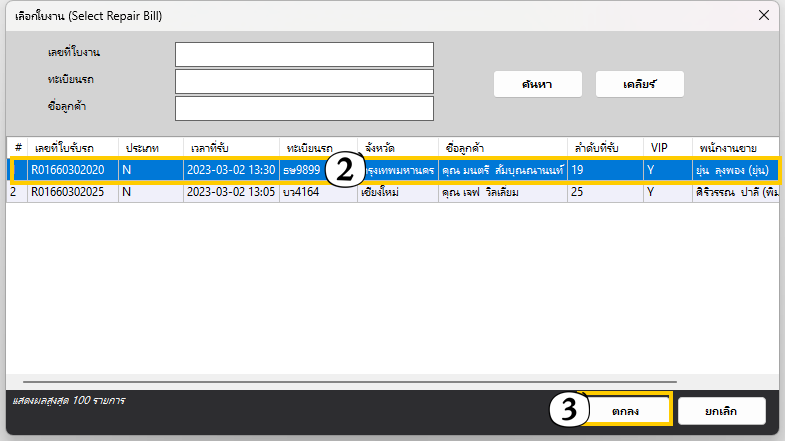Click the เชียงใหม่ province cell

pos(397,191)
